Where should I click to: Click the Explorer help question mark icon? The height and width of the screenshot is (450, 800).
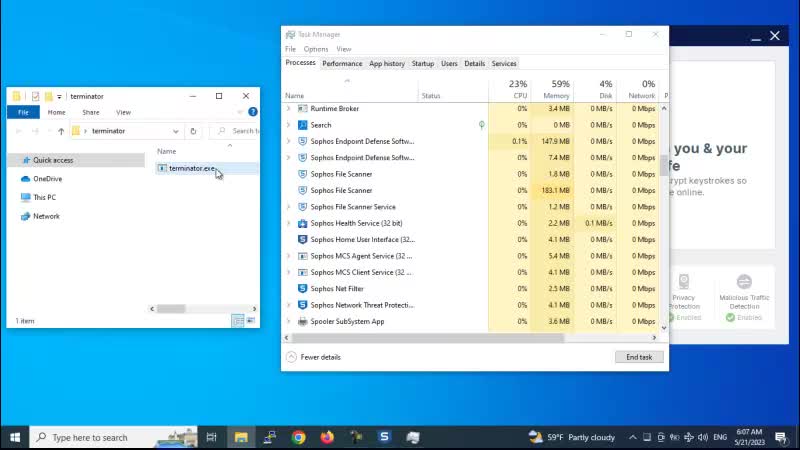pyautogui.click(x=253, y=112)
